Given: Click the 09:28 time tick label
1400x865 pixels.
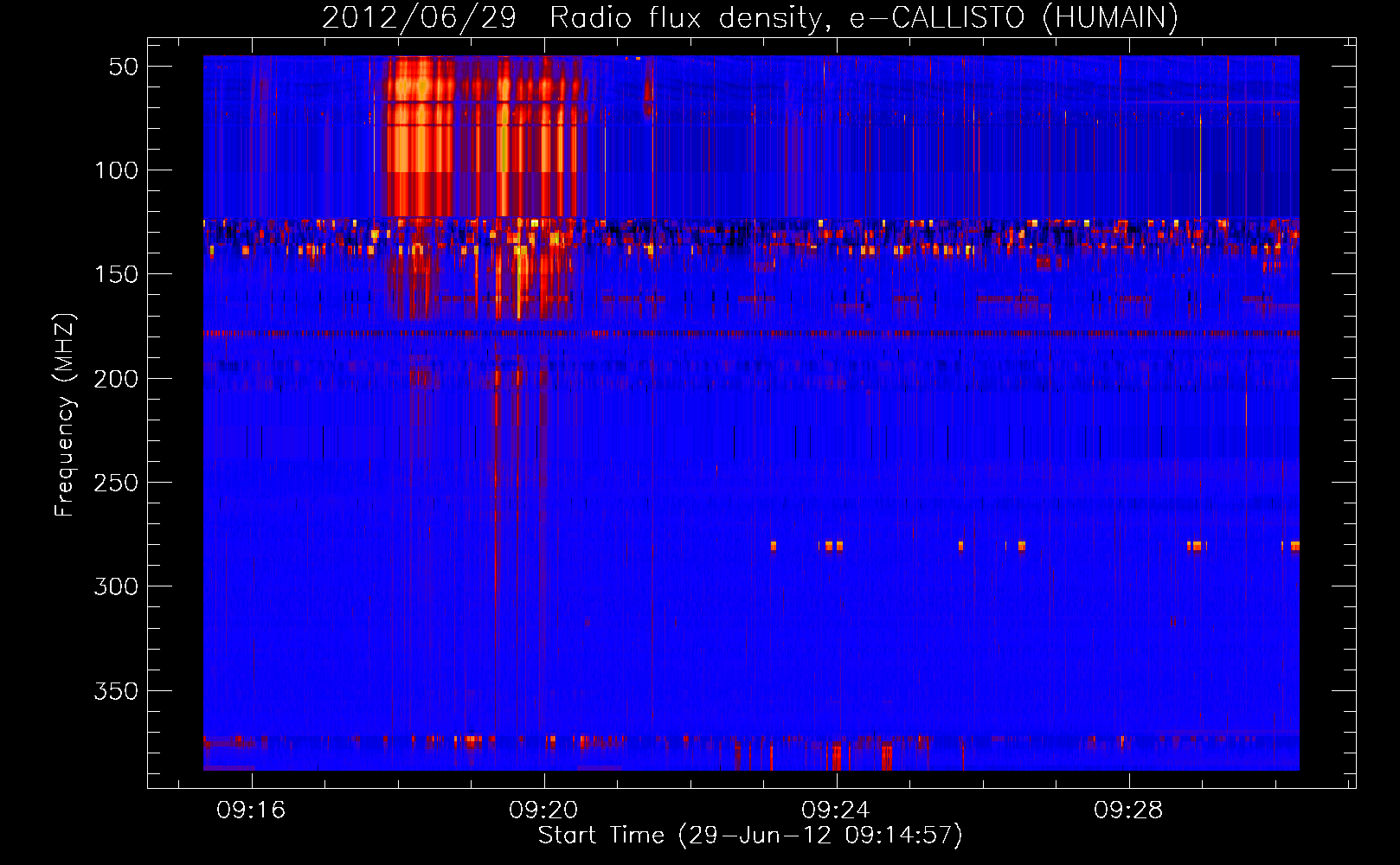Looking at the screenshot, I should pyautogui.click(x=1128, y=811).
